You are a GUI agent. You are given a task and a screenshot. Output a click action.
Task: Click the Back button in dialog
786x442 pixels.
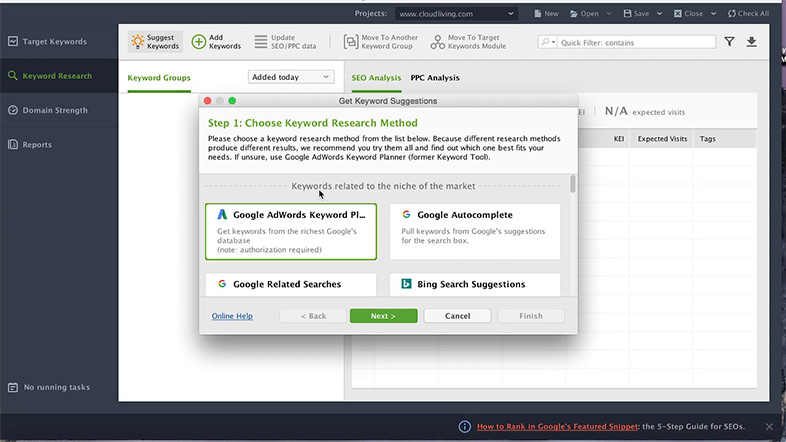[313, 316]
